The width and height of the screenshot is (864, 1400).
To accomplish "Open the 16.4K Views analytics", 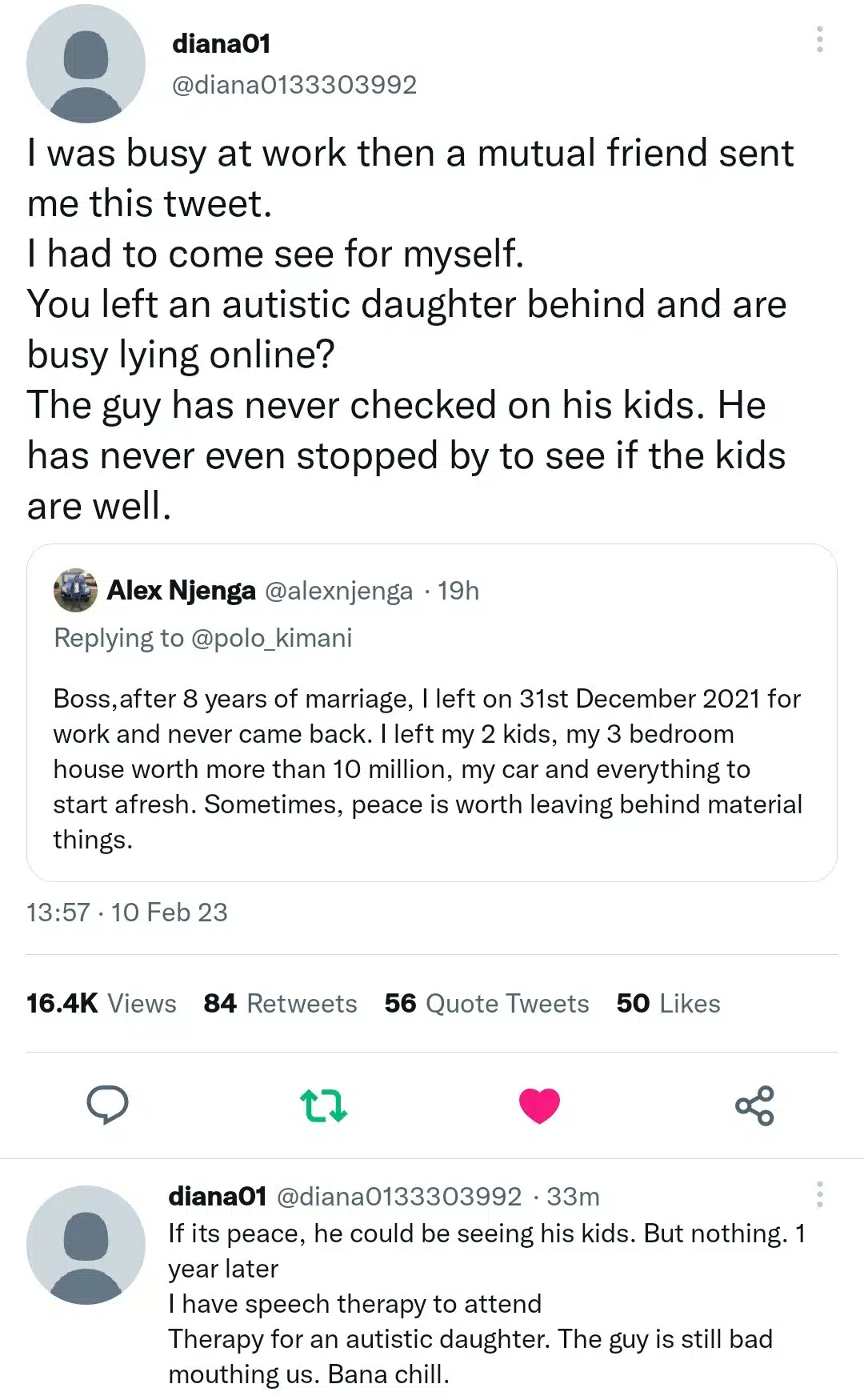I will click(102, 1004).
